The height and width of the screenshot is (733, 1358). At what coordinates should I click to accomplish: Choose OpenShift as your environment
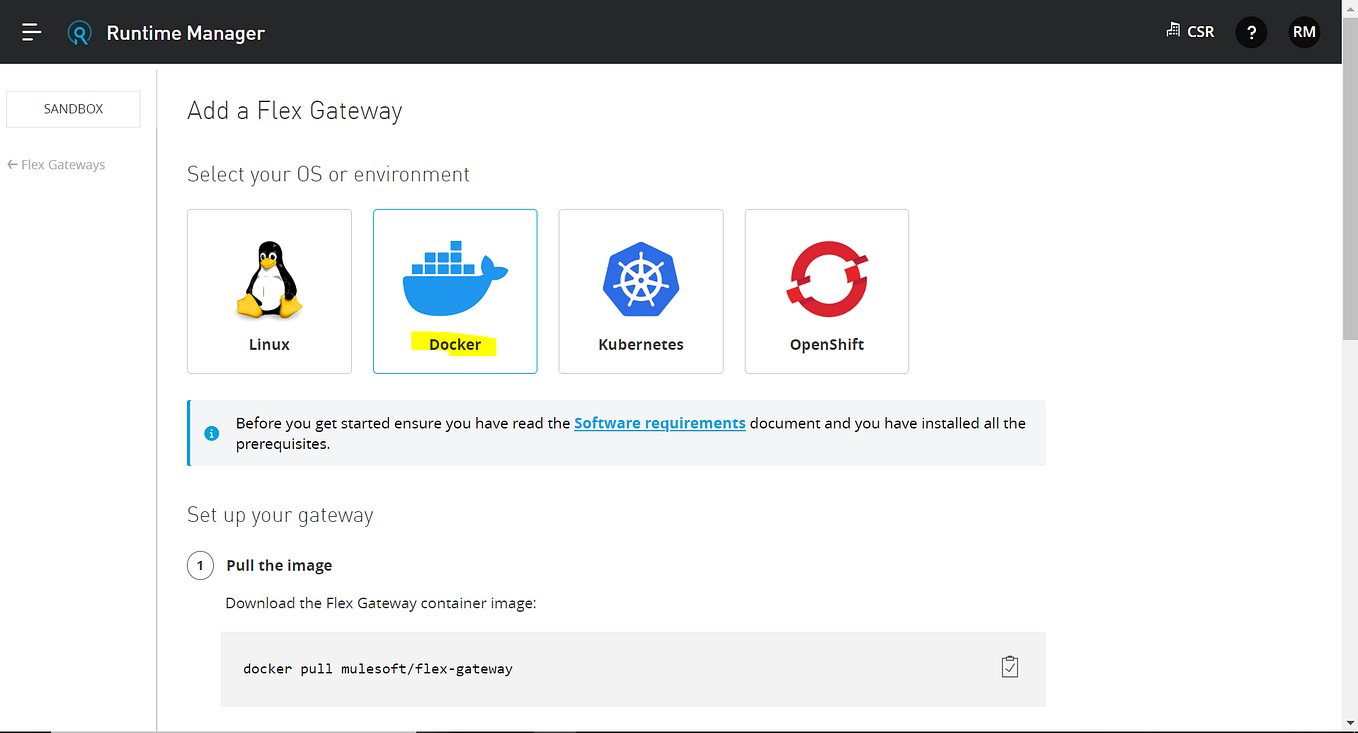826,291
